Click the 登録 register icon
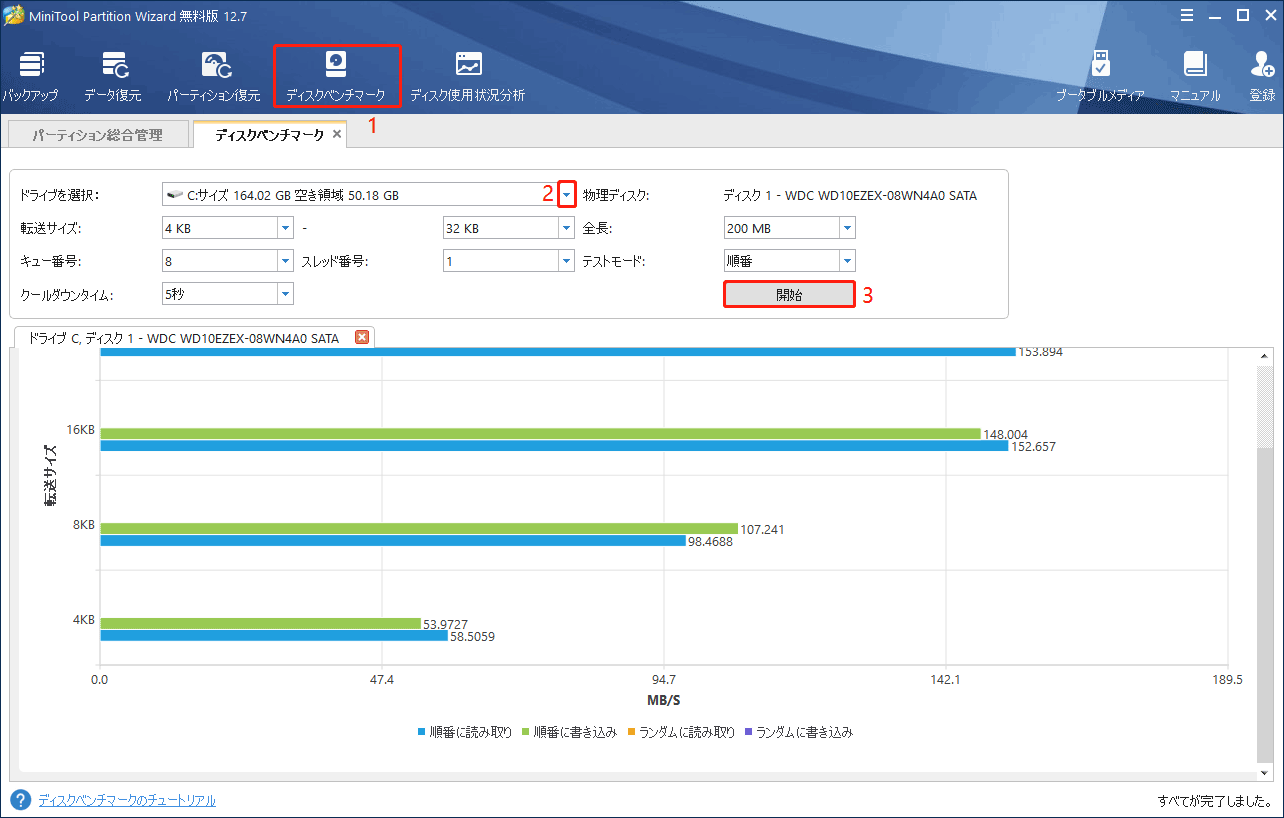 point(1262,77)
